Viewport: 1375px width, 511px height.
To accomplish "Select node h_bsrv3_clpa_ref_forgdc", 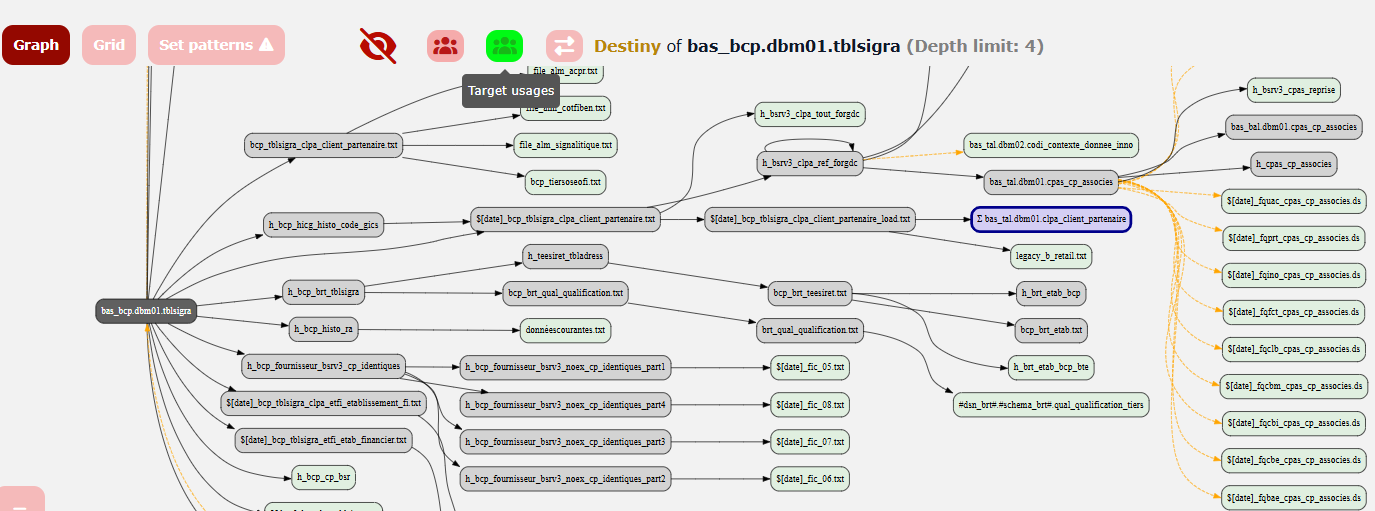I will [810, 162].
